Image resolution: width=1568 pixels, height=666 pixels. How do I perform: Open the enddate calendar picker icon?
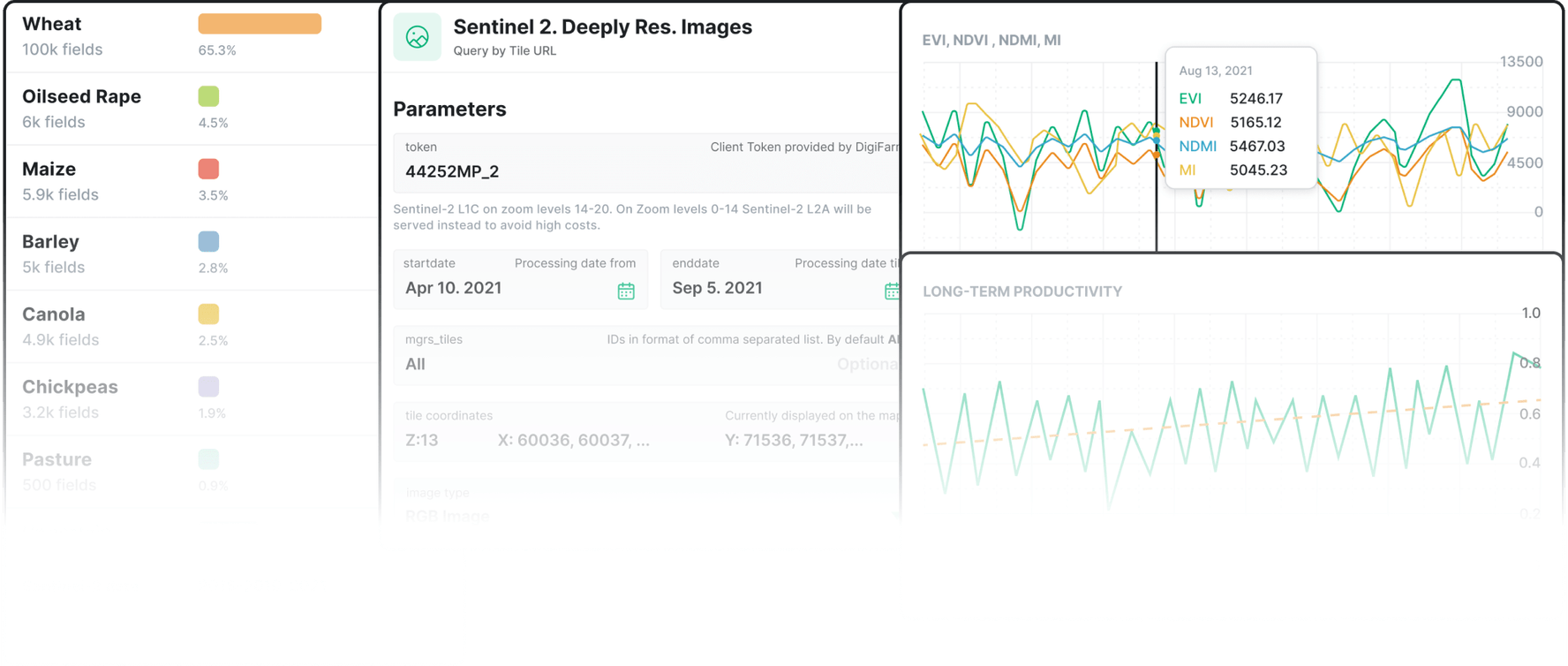892,291
